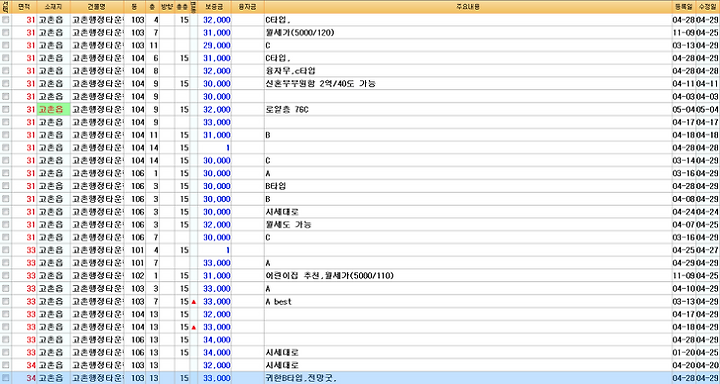The height and width of the screenshot is (384, 720).
Task: Click 04-11 registration date cell
Action: click(x=684, y=84)
